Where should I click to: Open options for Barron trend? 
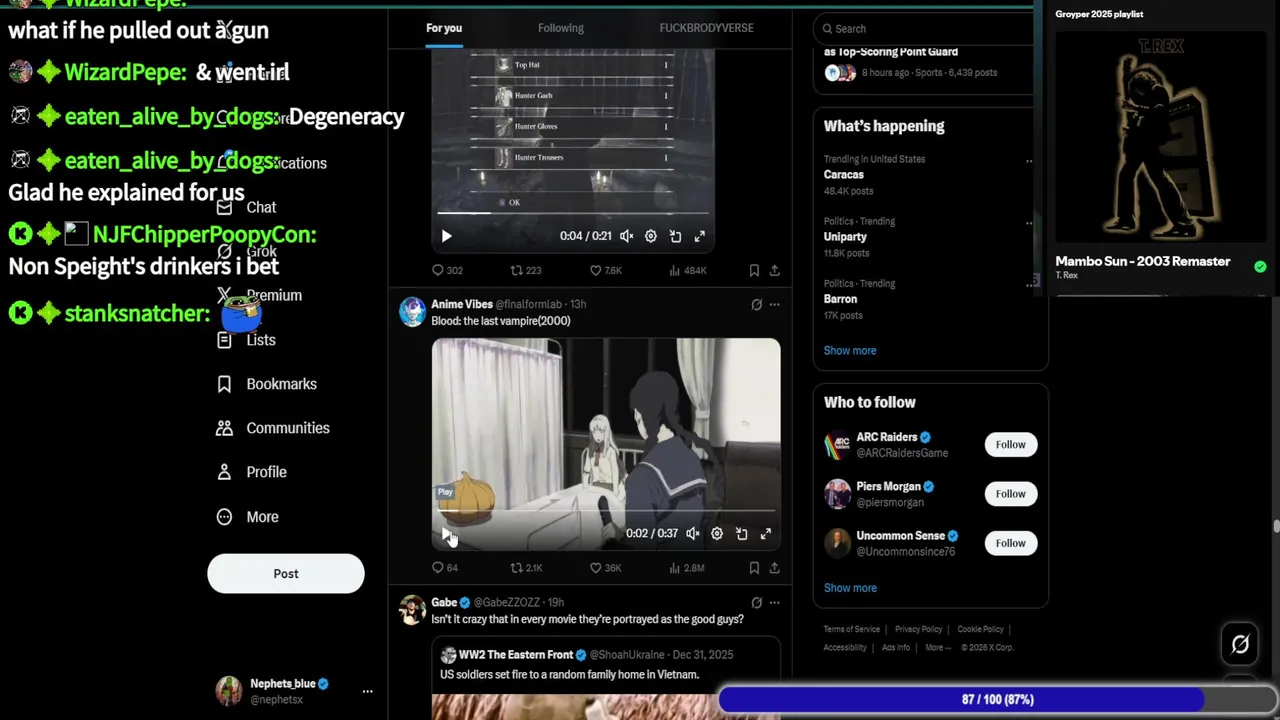tap(1030, 284)
